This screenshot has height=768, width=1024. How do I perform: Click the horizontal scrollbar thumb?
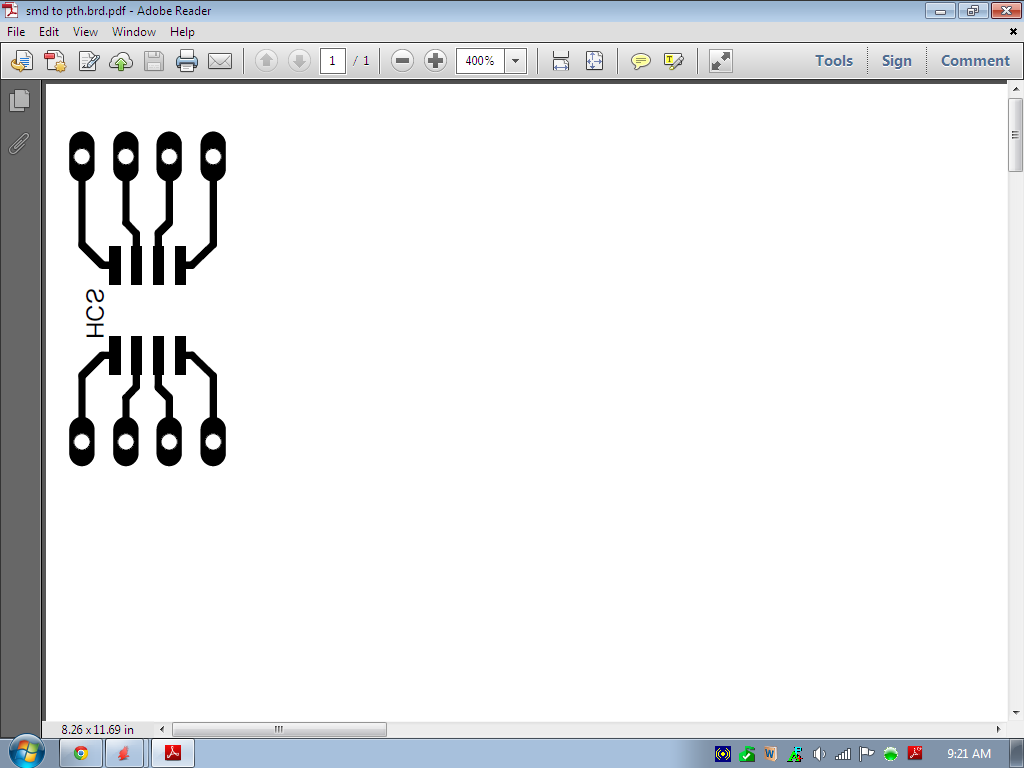pyautogui.click(x=279, y=729)
